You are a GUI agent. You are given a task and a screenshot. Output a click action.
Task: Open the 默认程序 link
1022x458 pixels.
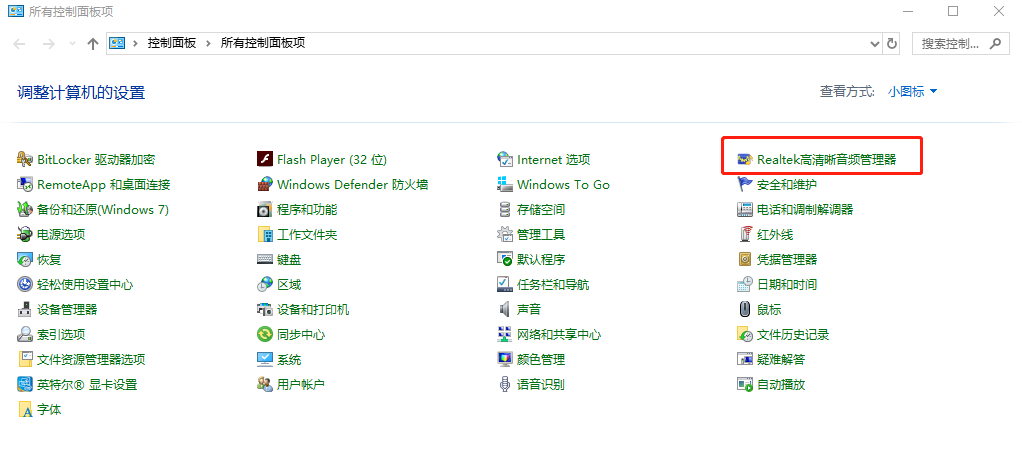pyautogui.click(x=541, y=259)
